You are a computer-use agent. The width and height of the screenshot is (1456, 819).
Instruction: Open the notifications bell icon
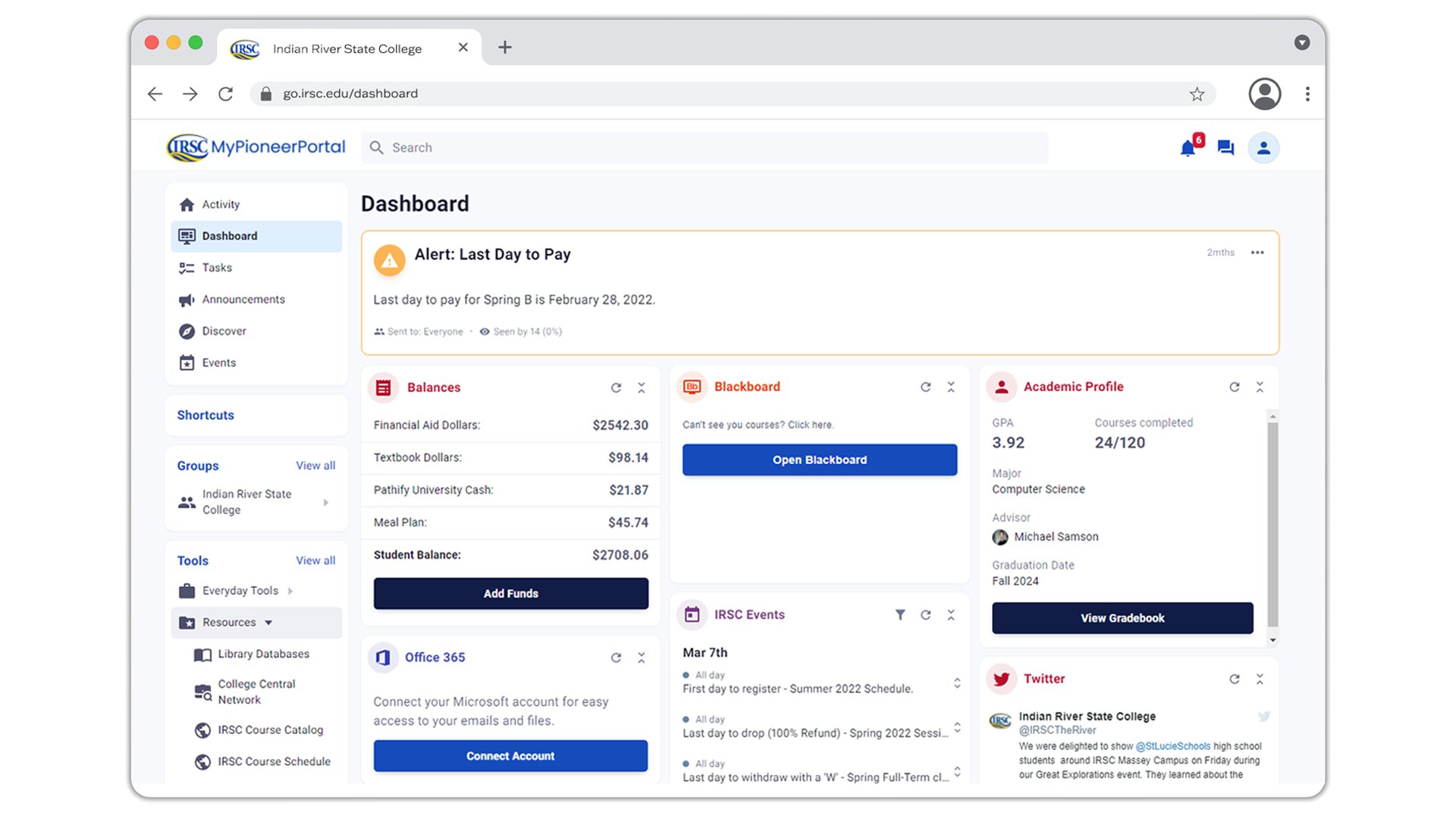coord(1188,148)
